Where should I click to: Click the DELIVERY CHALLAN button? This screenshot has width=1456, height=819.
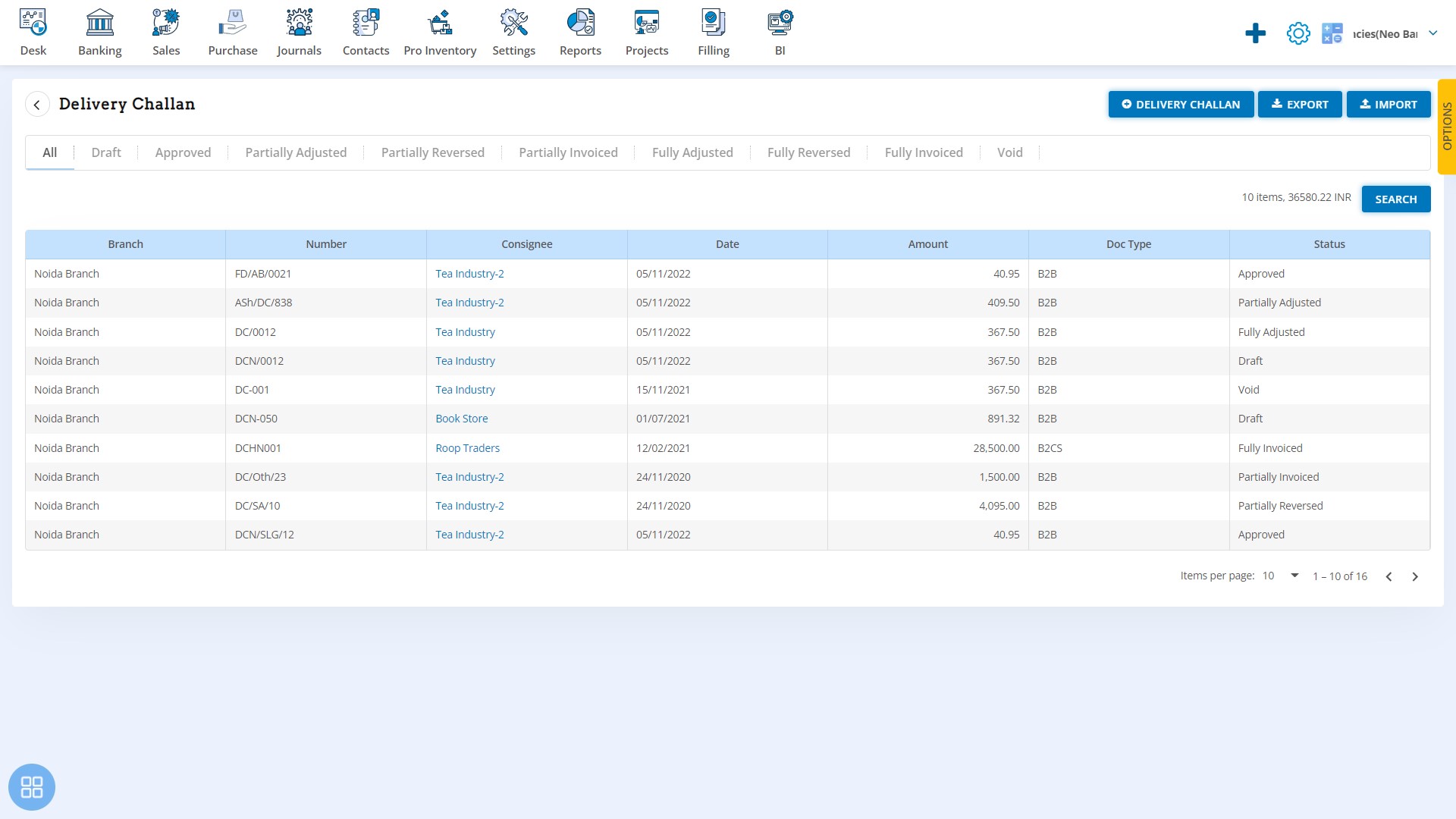1181,104
